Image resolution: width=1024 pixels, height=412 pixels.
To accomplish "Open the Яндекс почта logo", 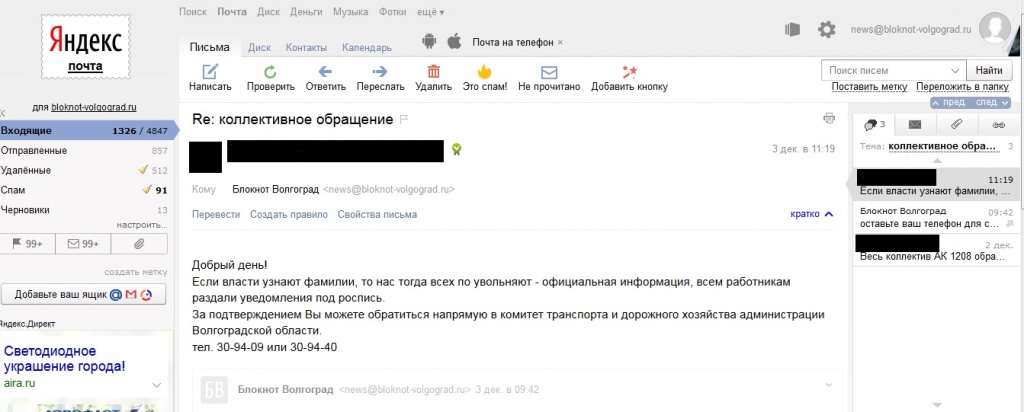I will click(x=86, y=47).
